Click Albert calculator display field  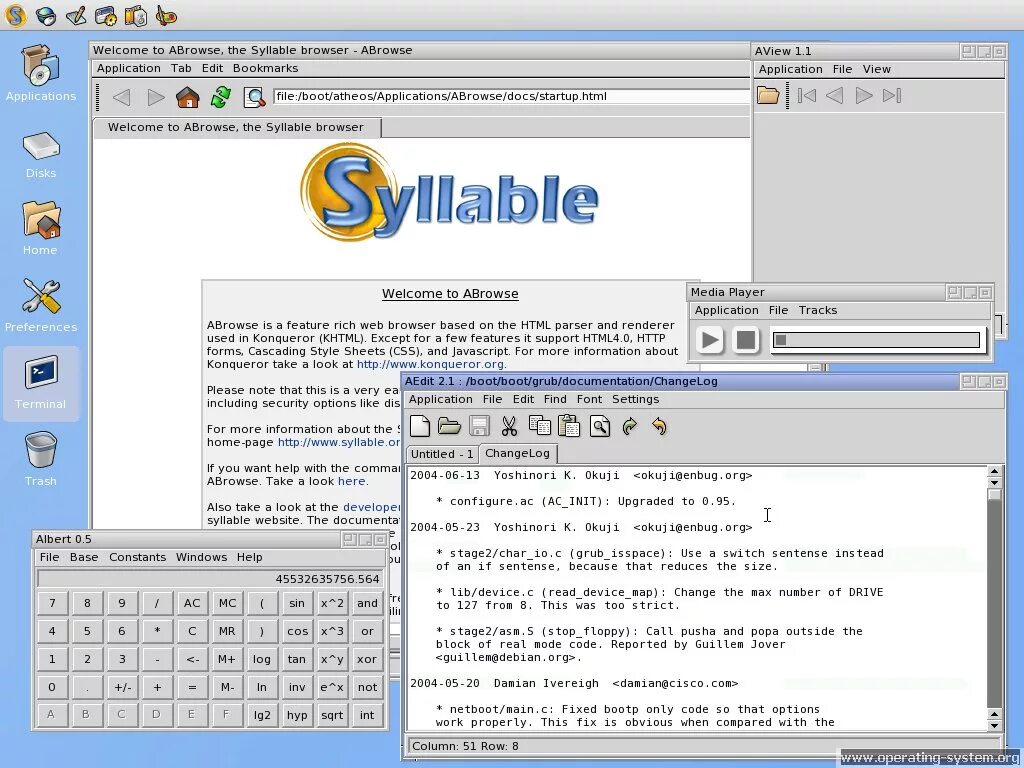pyautogui.click(x=210, y=579)
